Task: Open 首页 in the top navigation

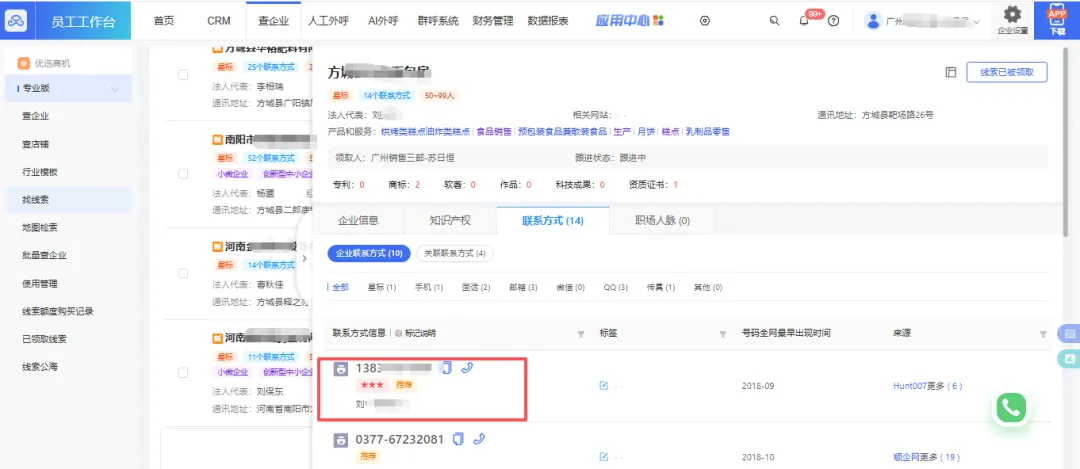Action: (164, 21)
